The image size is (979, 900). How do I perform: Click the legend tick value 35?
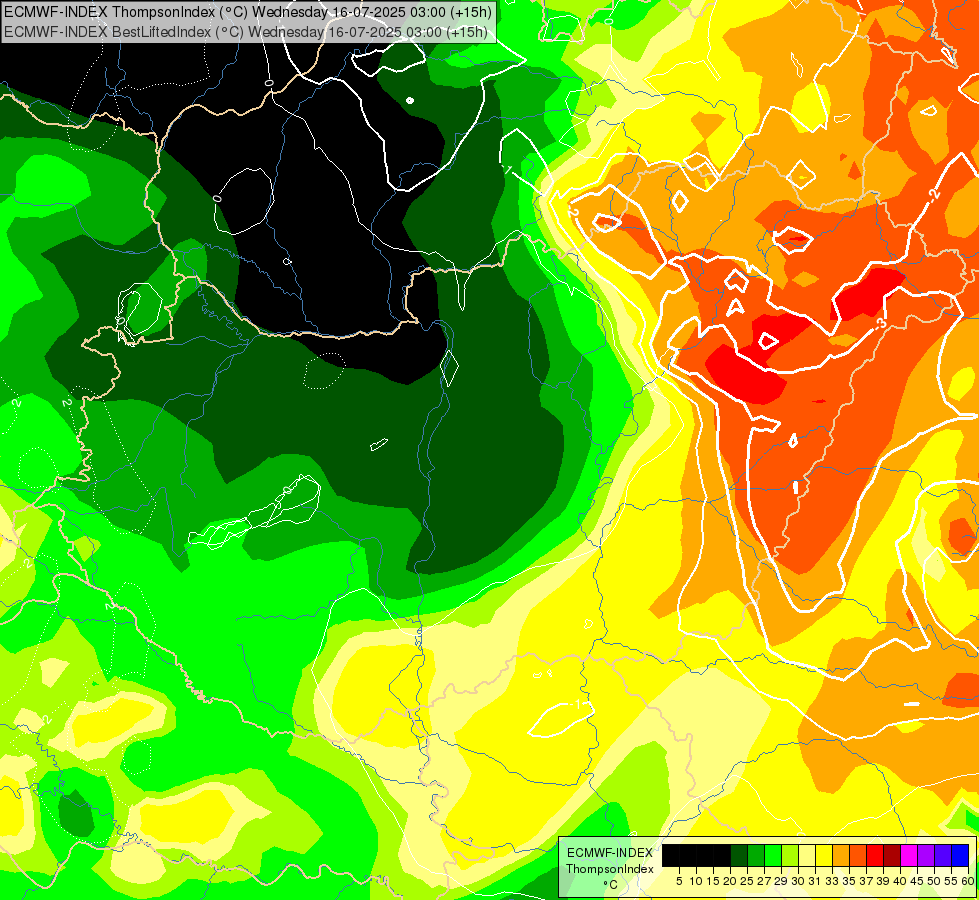click(849, 881)
